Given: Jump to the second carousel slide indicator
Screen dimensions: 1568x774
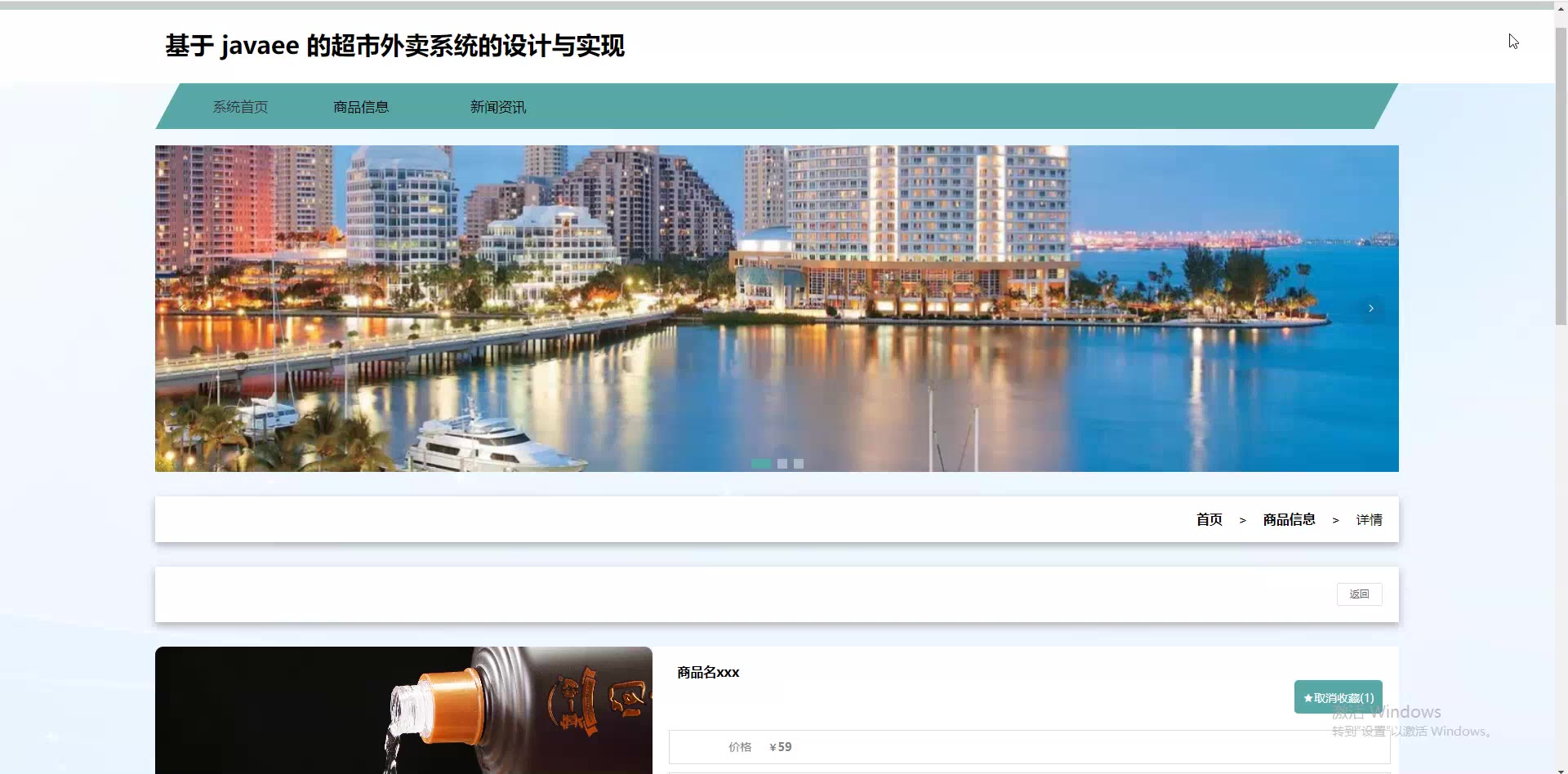Looking at the screenshot, I should [x=782, y=464].
